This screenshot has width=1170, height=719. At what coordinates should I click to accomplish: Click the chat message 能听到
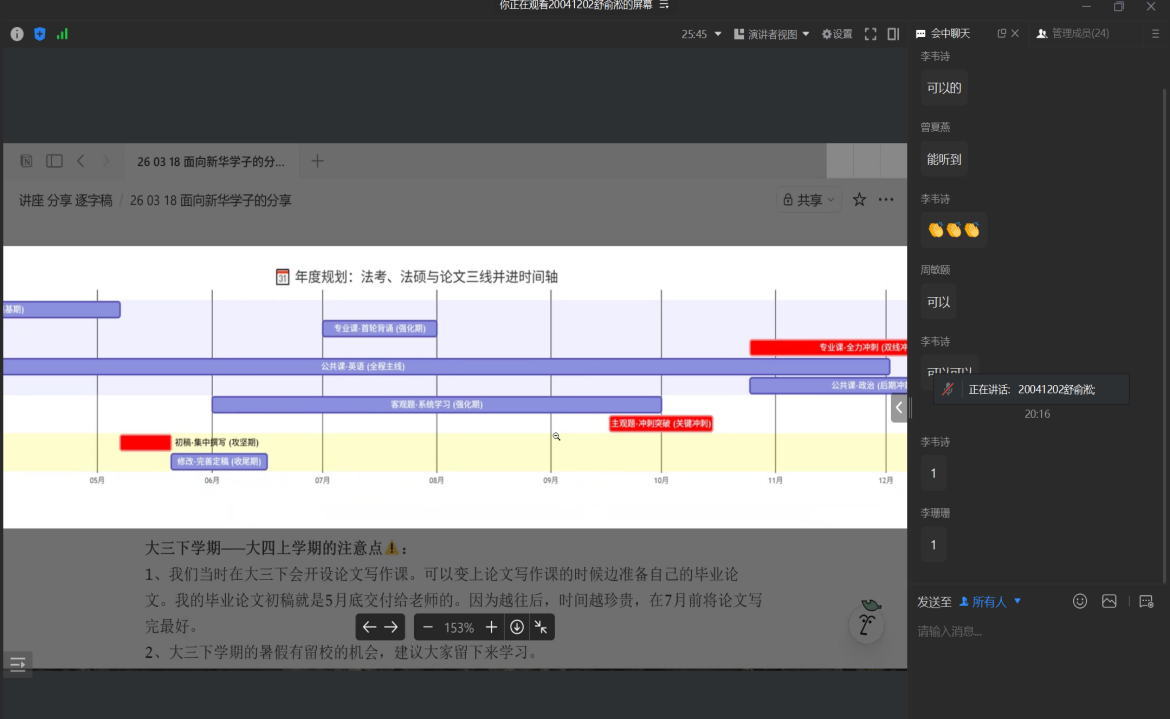tap(944, 160)
